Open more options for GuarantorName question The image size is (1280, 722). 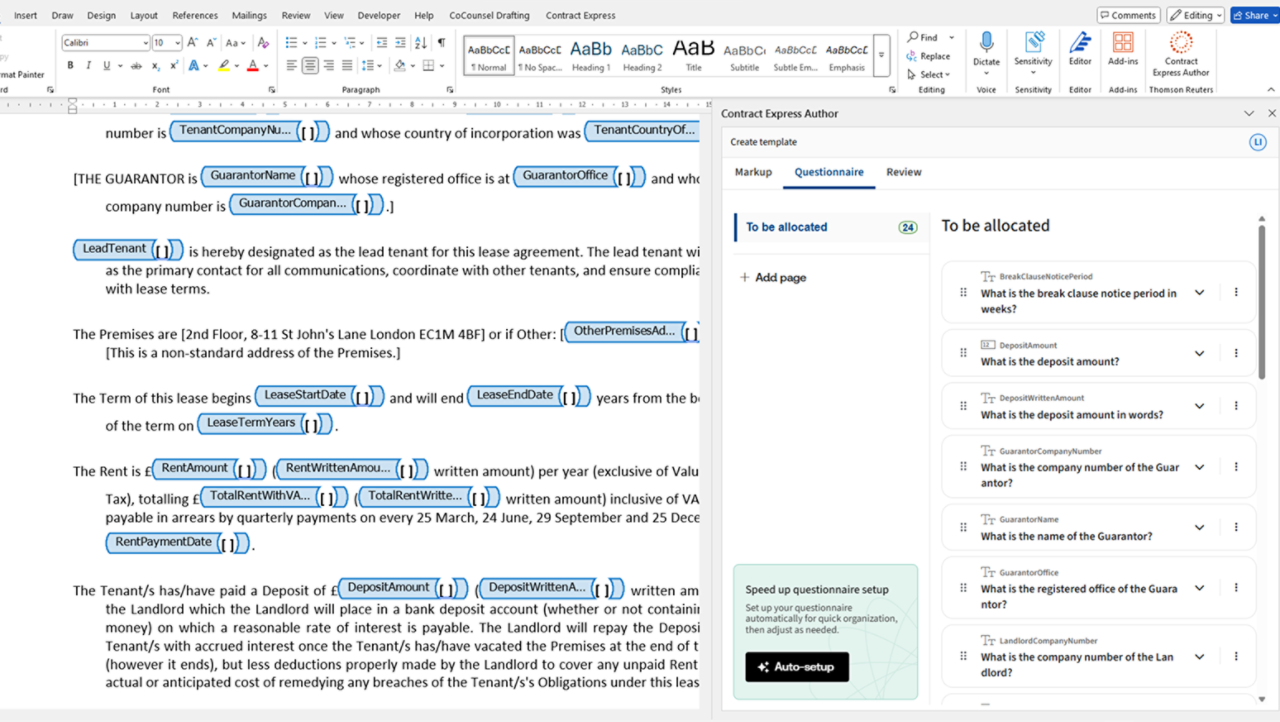(x=1236, y=527)
